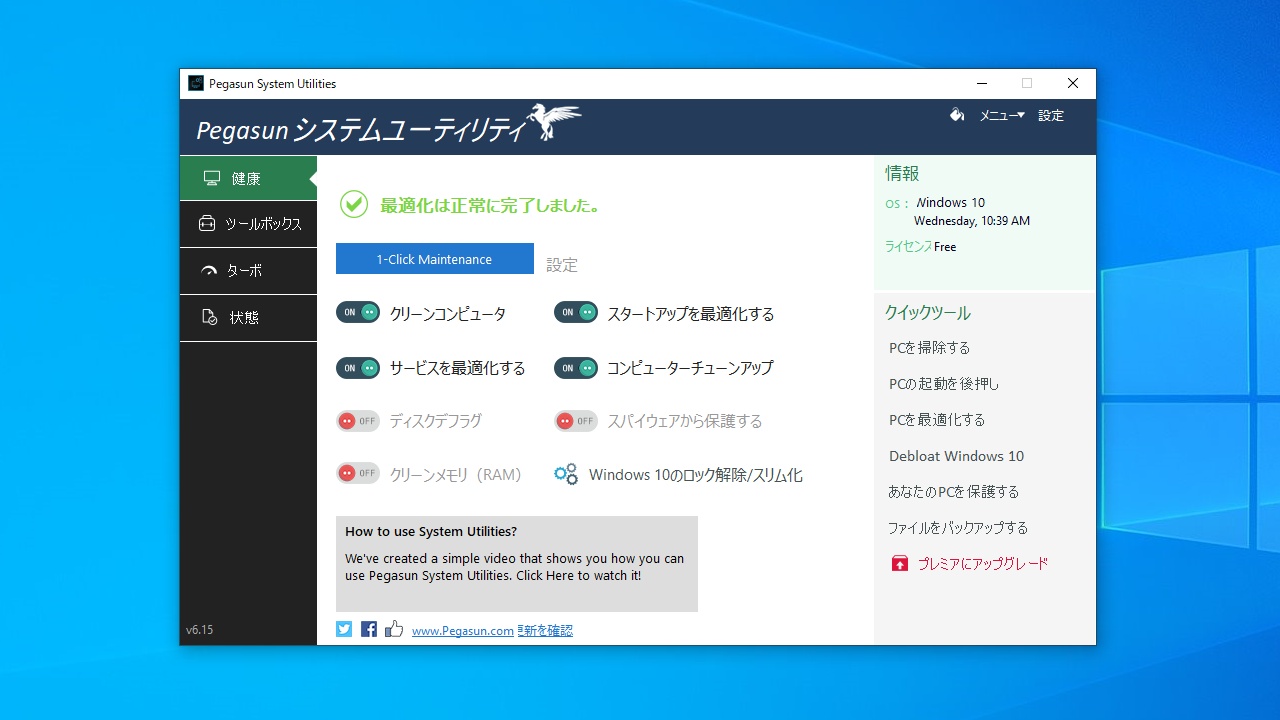This screenshot has width=1280, height=720.
Task: Click the red premium upgrade icon
Action: point(900,563)
